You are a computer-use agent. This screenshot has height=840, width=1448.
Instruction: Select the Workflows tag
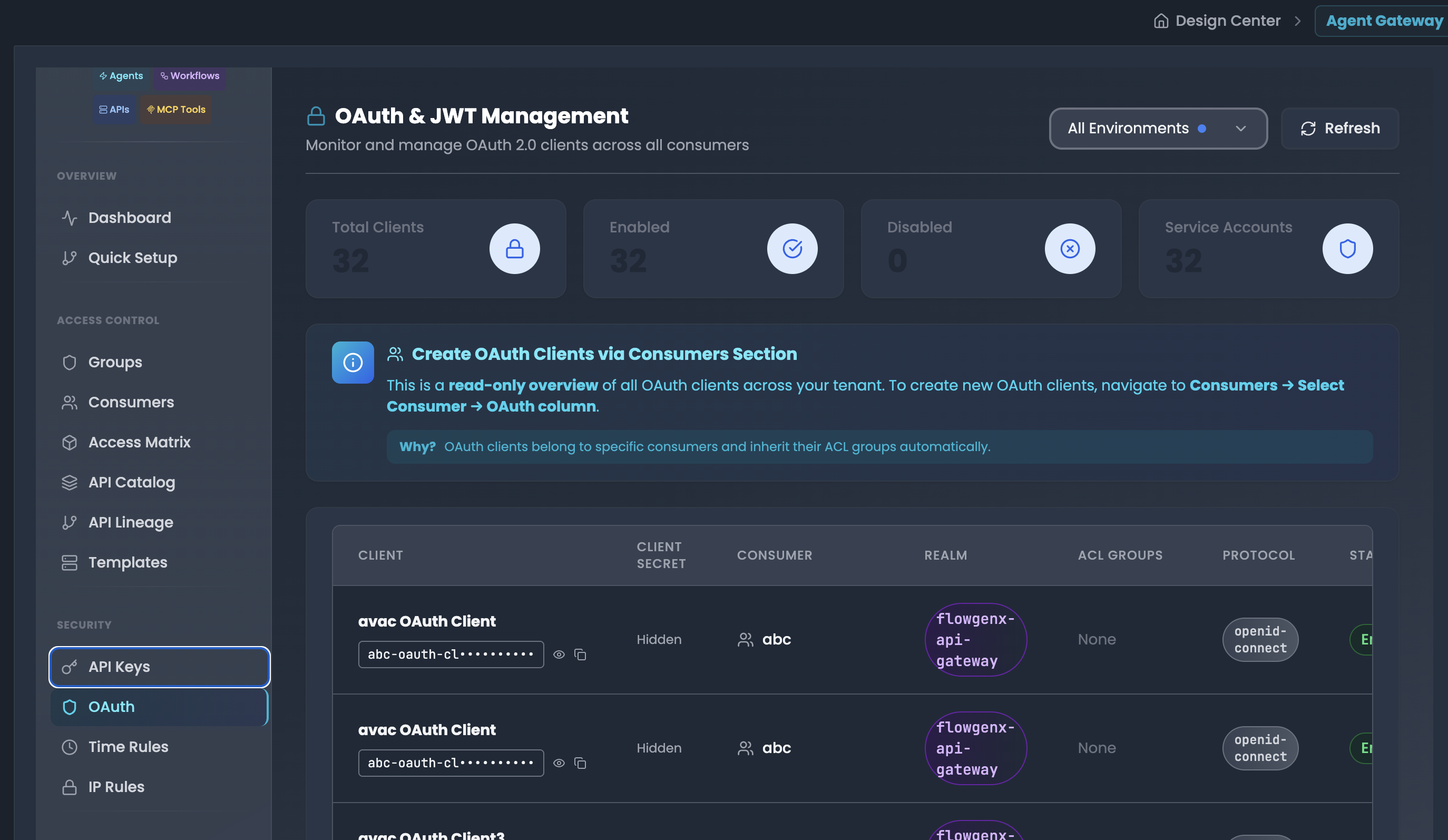[x=190, y=76]
